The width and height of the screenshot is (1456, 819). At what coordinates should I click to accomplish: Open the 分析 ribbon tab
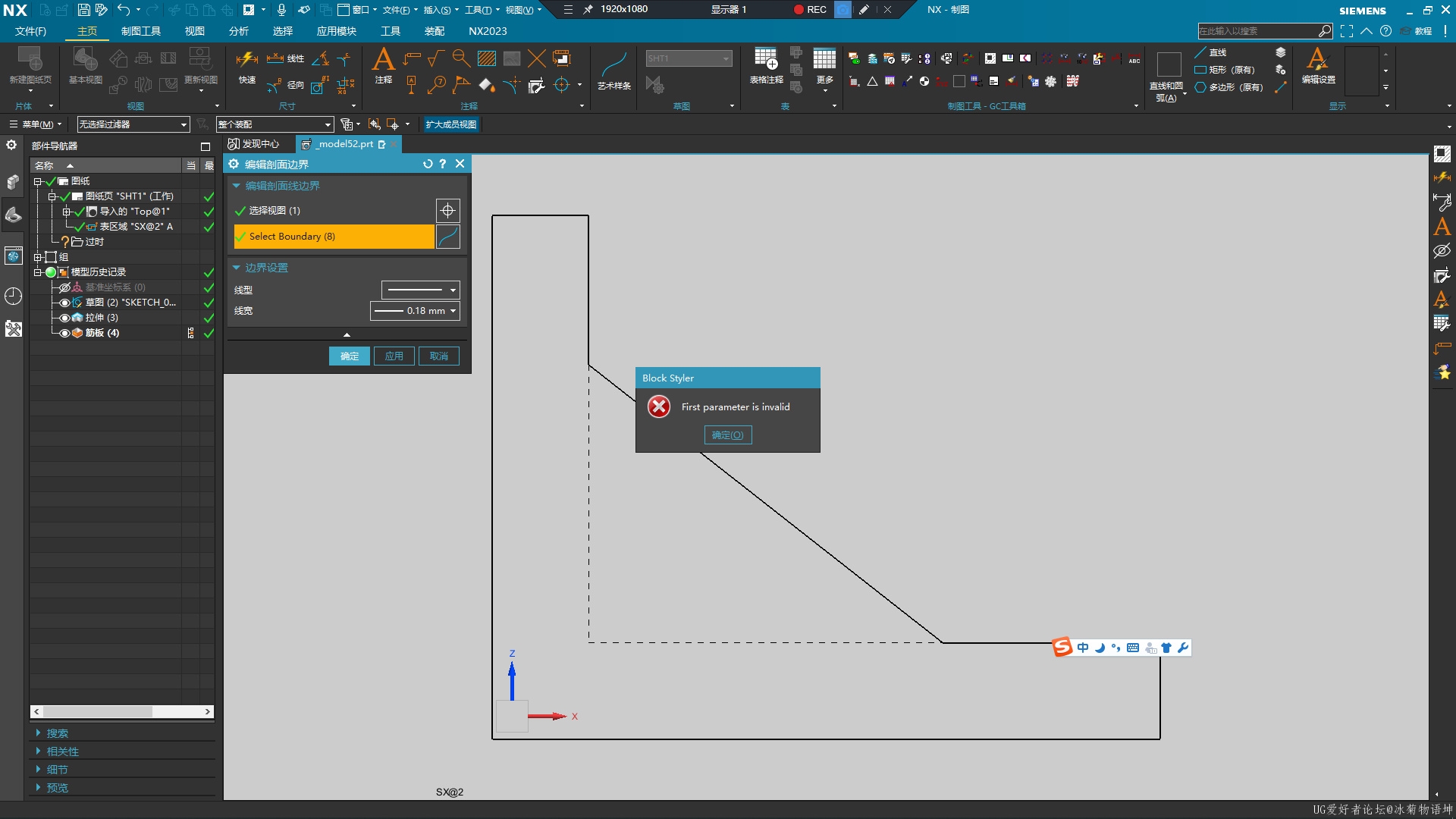click(x=238, y=31)
